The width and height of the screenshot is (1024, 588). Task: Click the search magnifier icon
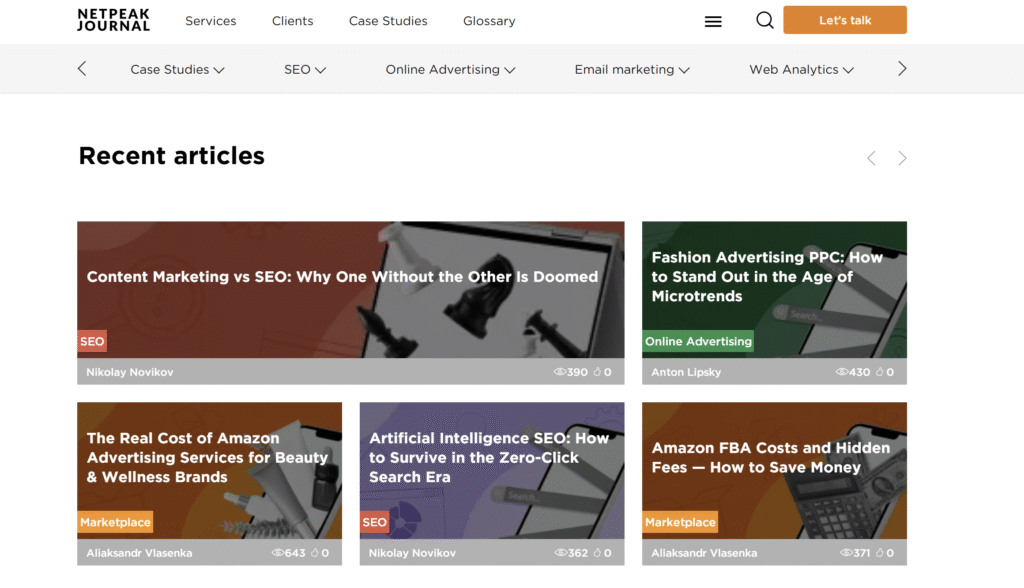point(765,20)
